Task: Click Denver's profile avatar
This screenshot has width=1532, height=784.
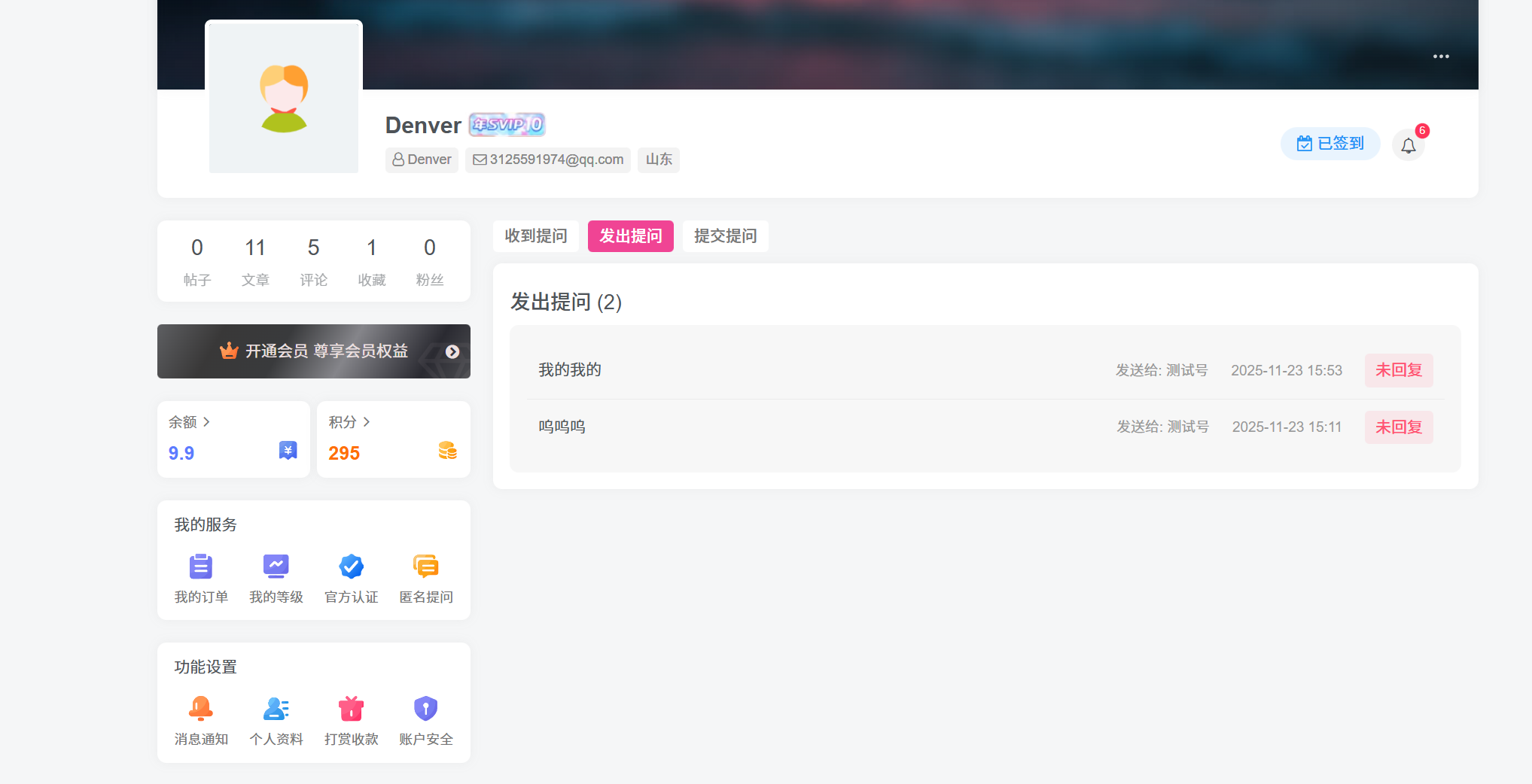Action: (x=283, y=96)
